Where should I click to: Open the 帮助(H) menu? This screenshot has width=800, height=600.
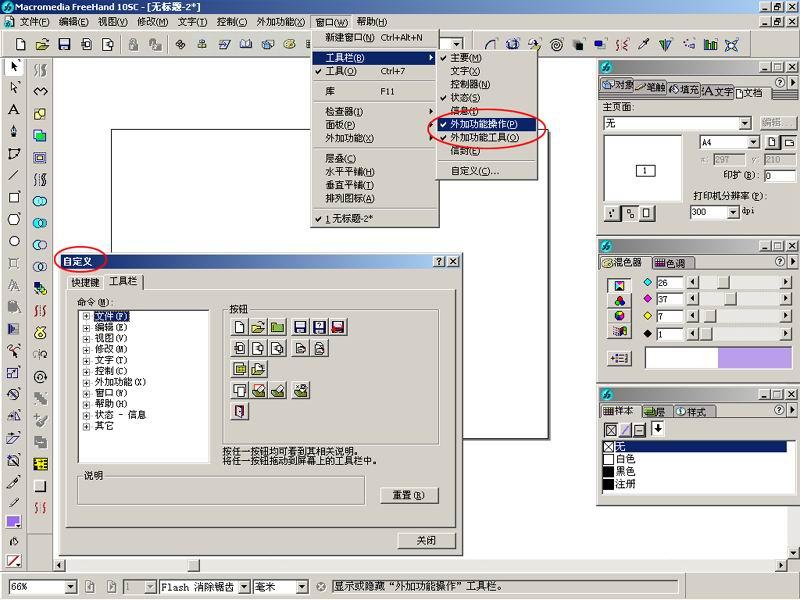pos(371,22)
